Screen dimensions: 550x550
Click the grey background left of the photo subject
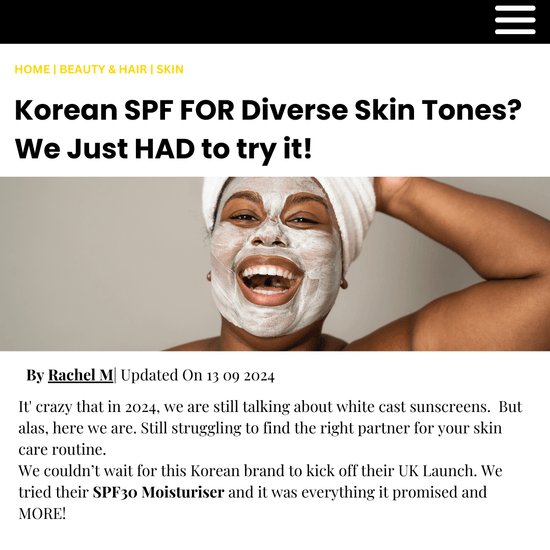click(98, 263)
